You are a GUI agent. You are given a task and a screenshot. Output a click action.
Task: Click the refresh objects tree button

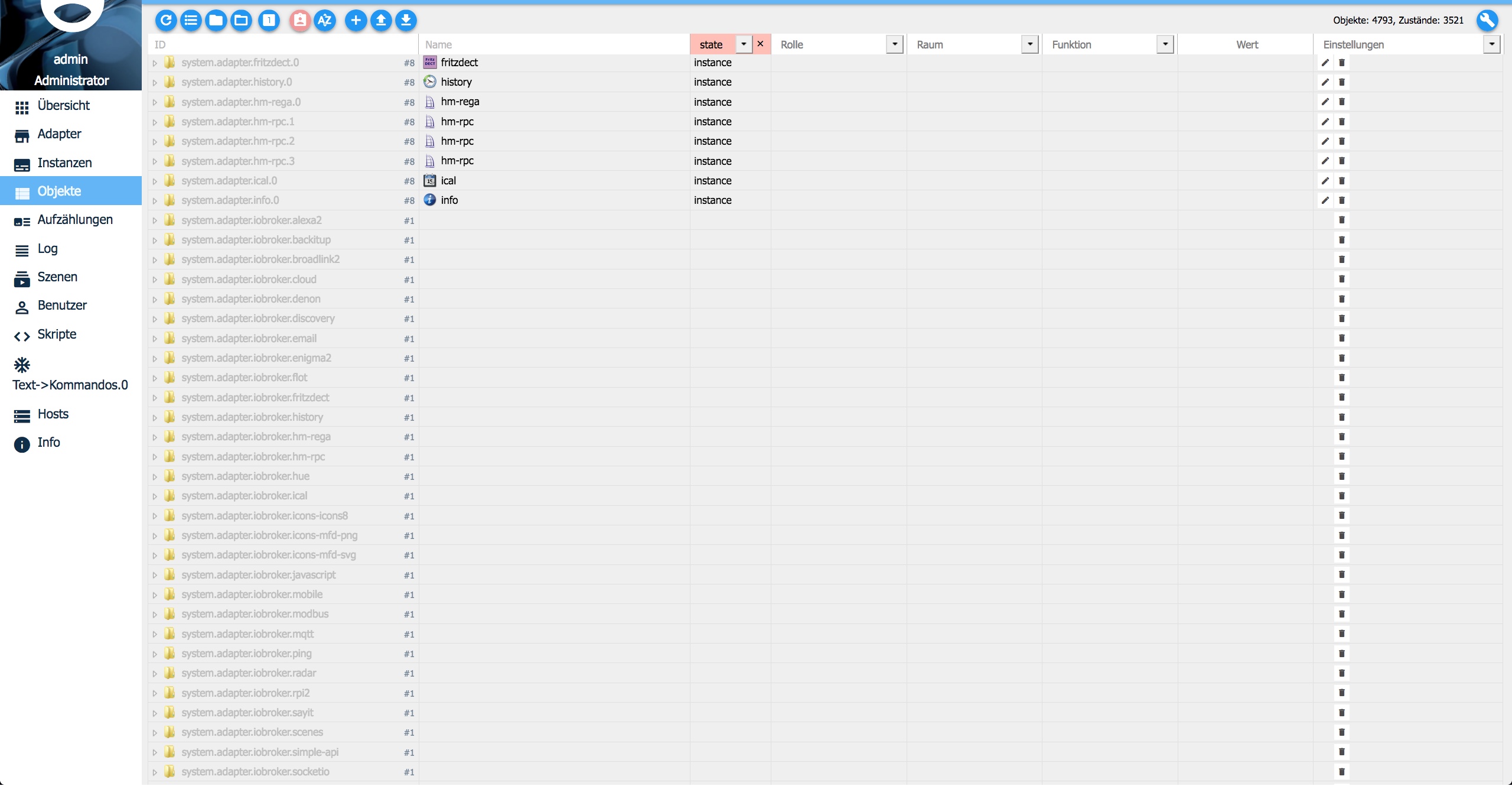pyautogui.click(x=166, y=21)
